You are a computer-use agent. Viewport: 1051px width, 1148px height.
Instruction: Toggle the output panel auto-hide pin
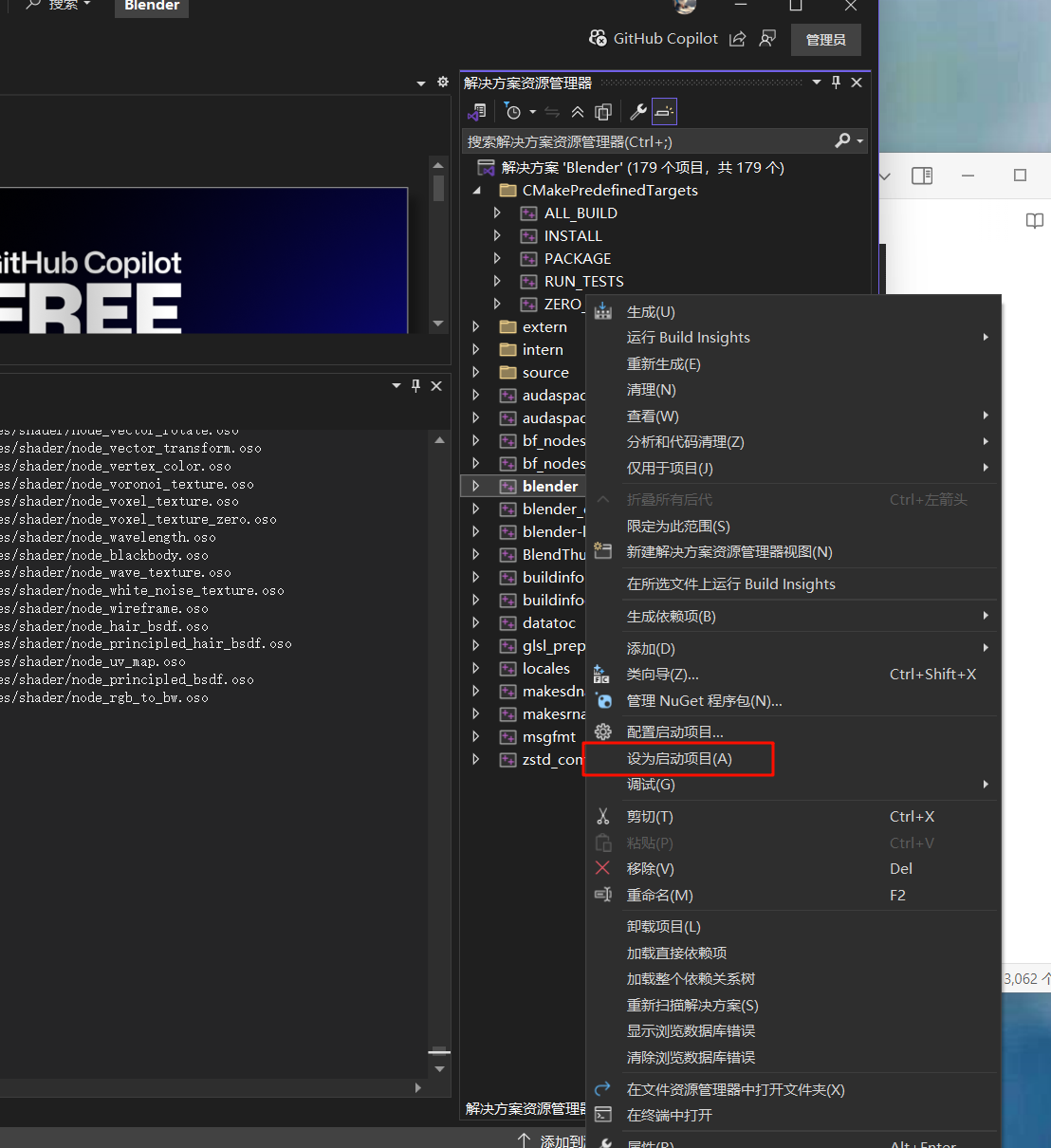pyautogui.click(x=415, y=386)
